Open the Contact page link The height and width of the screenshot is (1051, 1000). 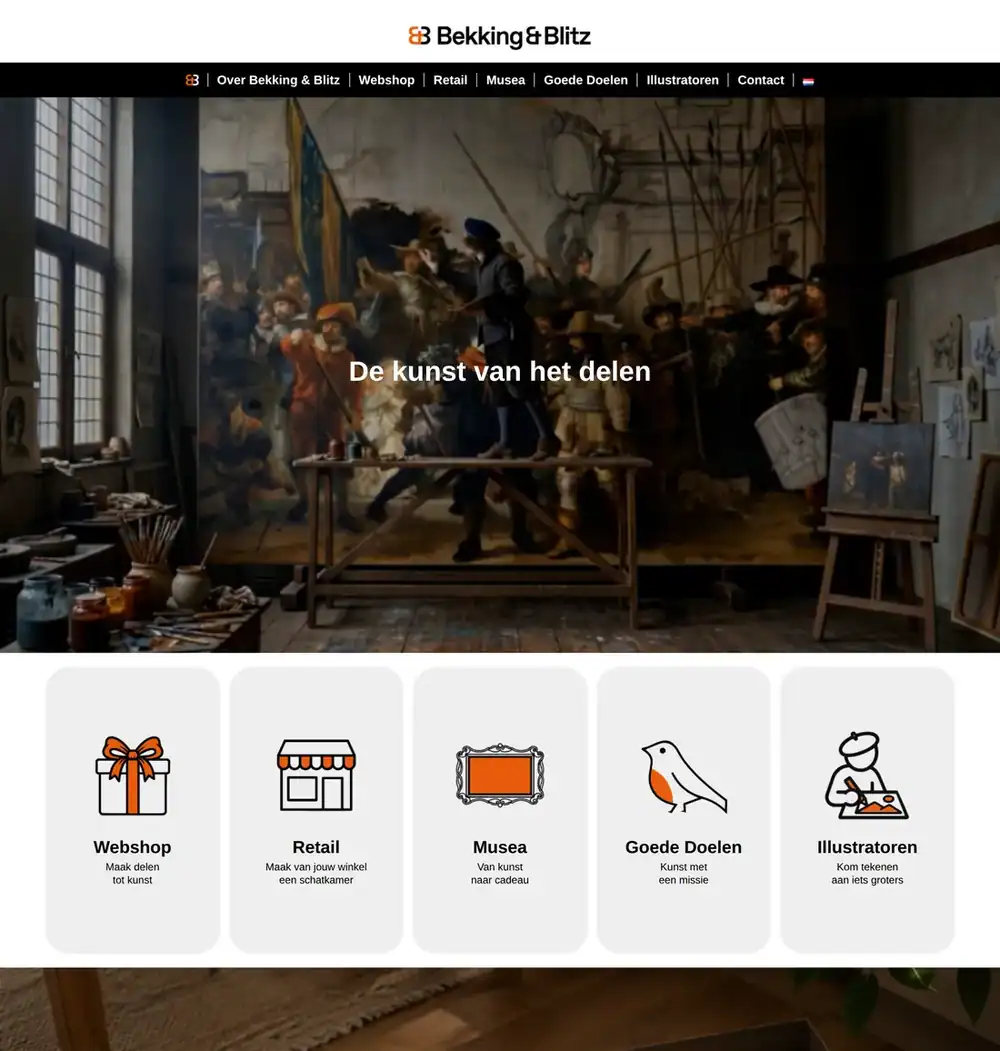tap(761, 80)
